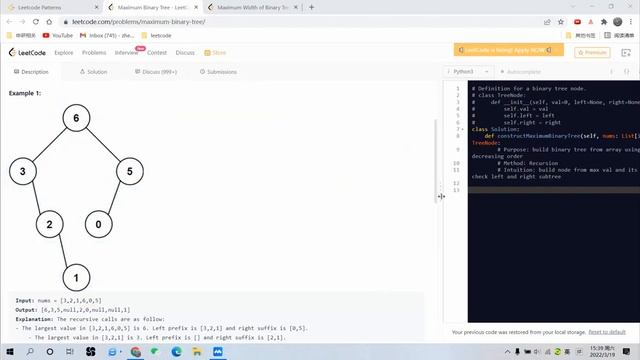
Task: Open the Store link
Action: click(x=215, y=53)
